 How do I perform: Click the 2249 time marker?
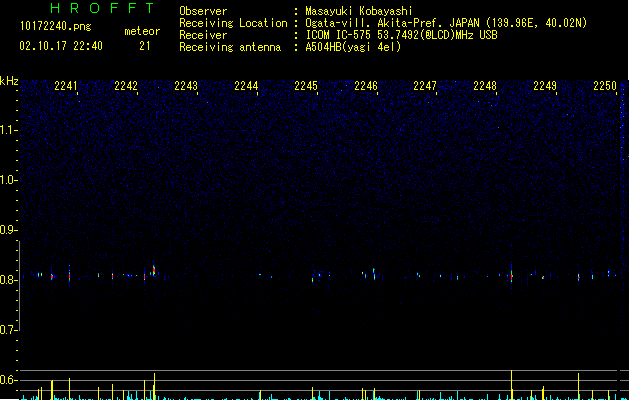tap(545, 86)
